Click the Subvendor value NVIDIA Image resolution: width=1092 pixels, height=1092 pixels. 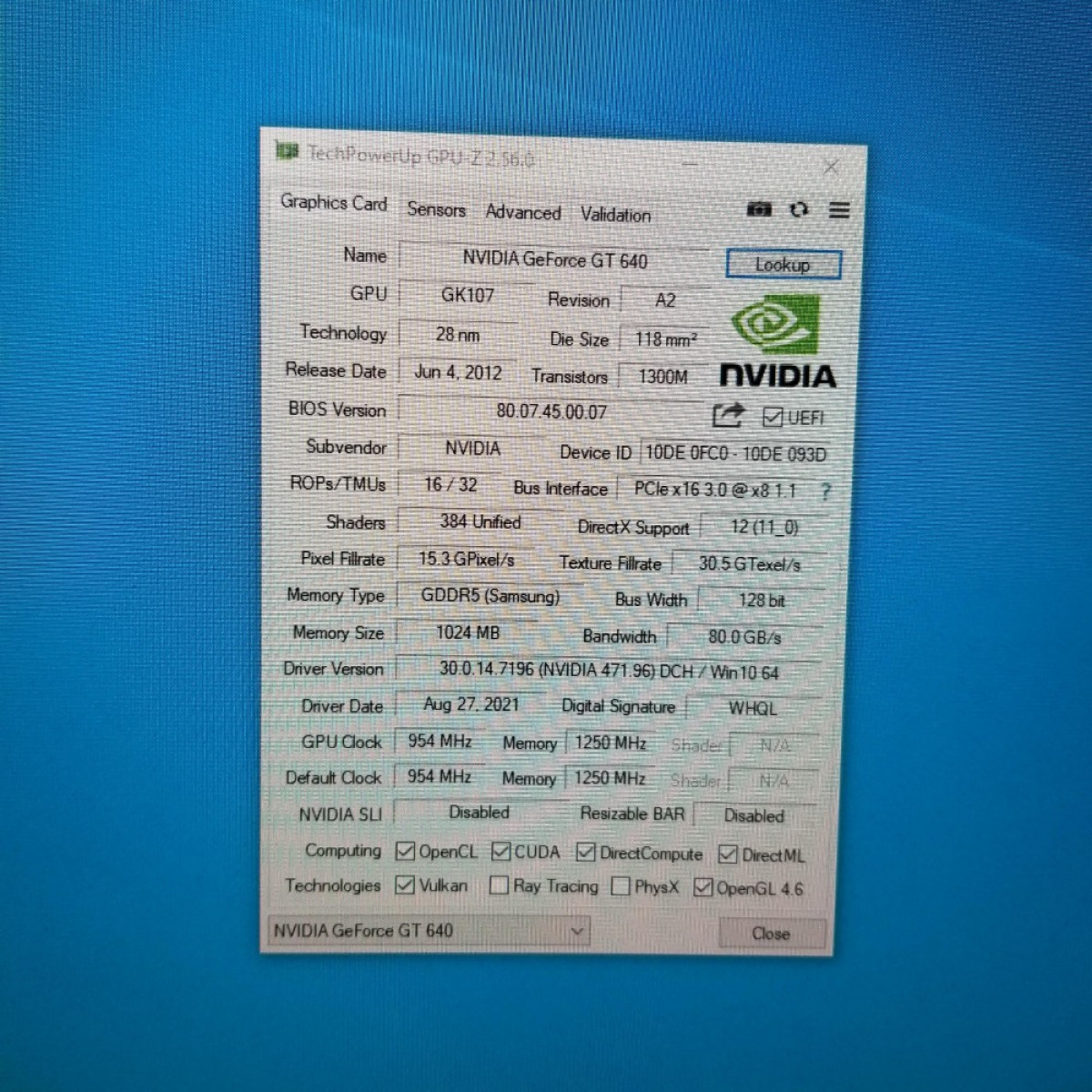[x=472, y=449]
